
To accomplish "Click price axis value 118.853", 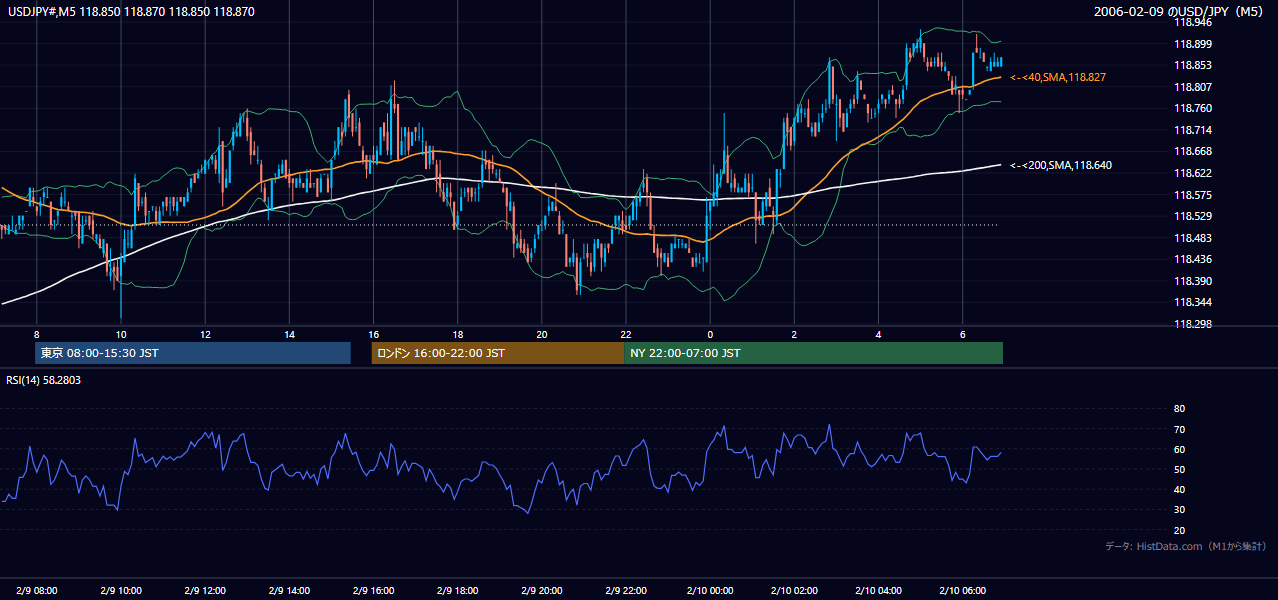I will pos(1192,65).
